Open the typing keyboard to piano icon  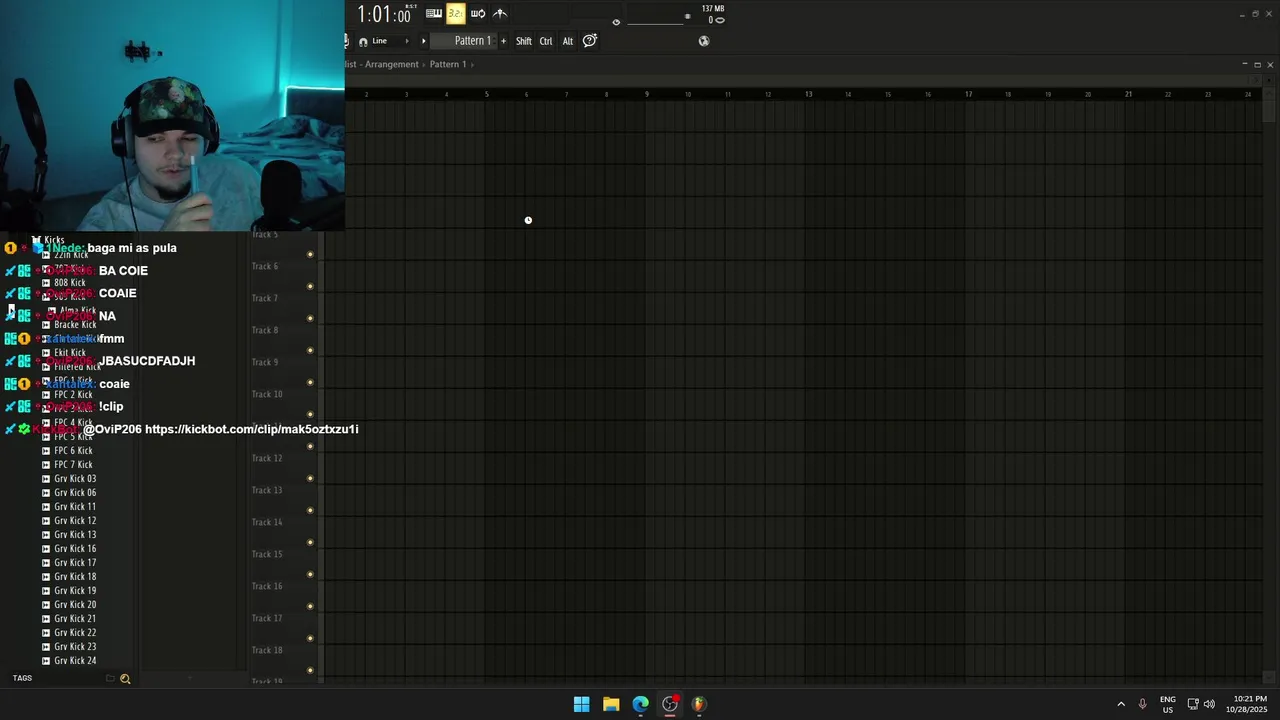[x=434, y=13]
